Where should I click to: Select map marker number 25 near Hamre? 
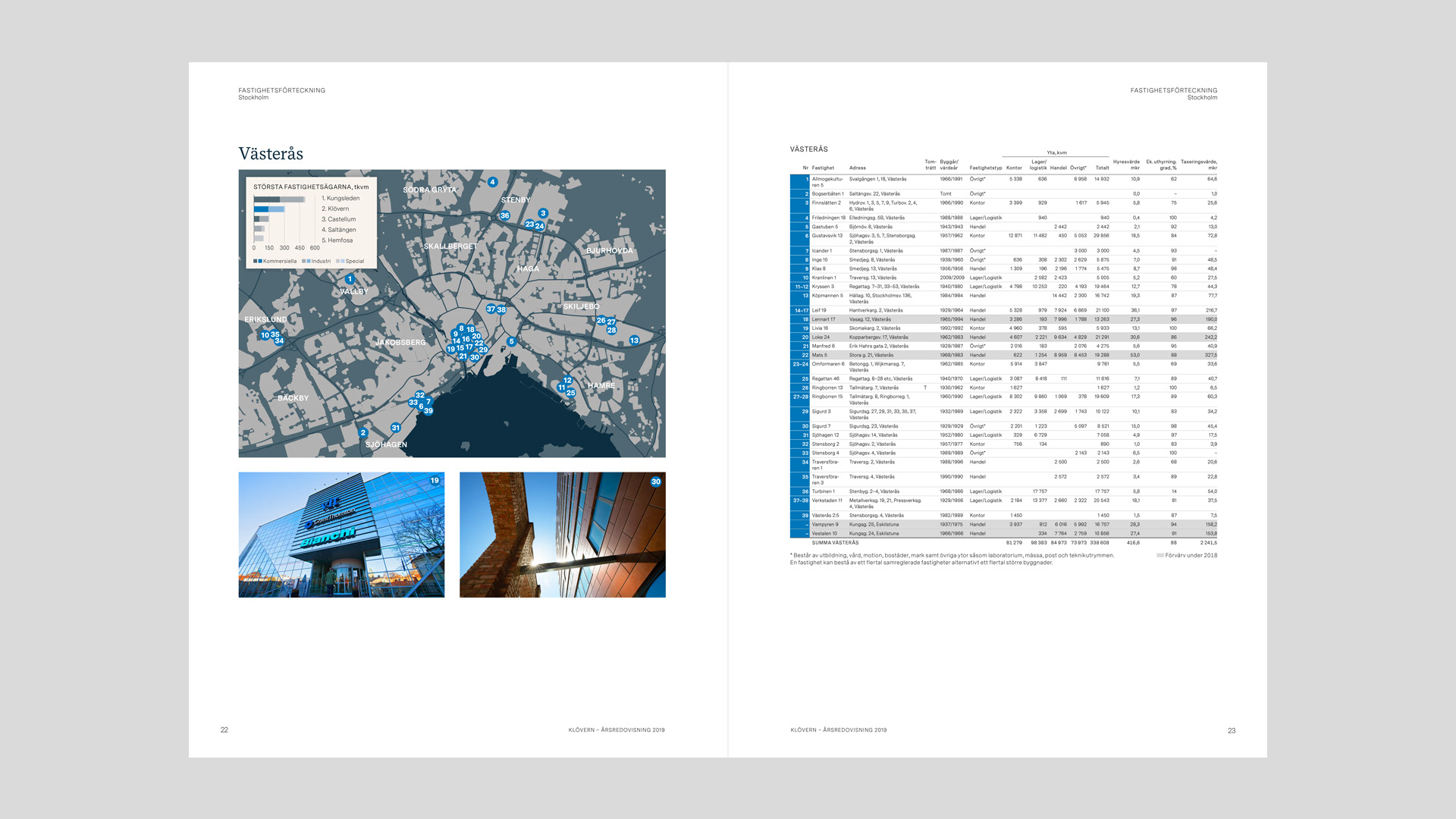(x=571, y=393)
